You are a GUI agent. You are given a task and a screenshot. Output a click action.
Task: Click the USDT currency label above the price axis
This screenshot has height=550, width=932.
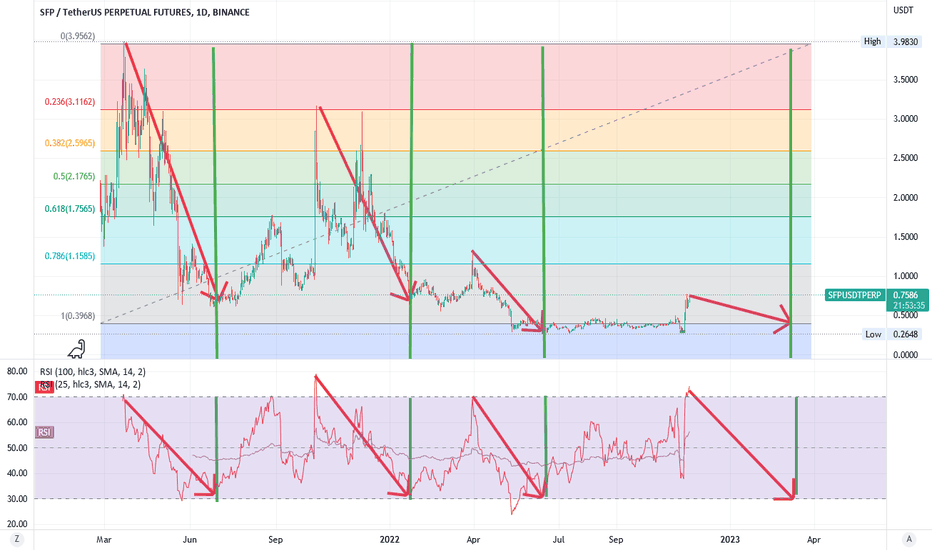pyautogui.click(x=903, y=10)
